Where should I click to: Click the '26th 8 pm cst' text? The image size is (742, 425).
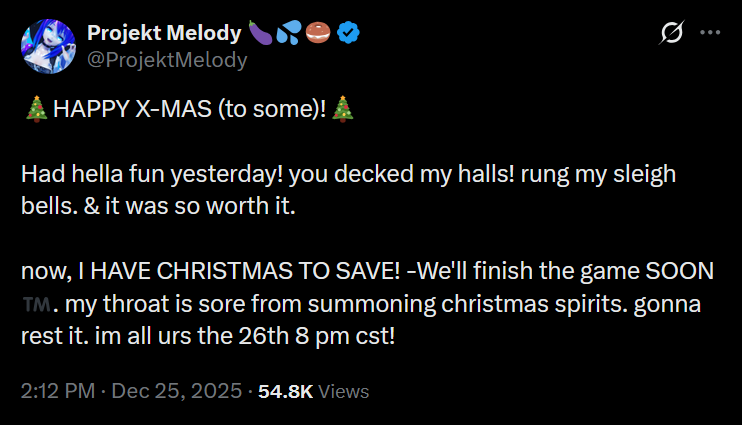316,336
